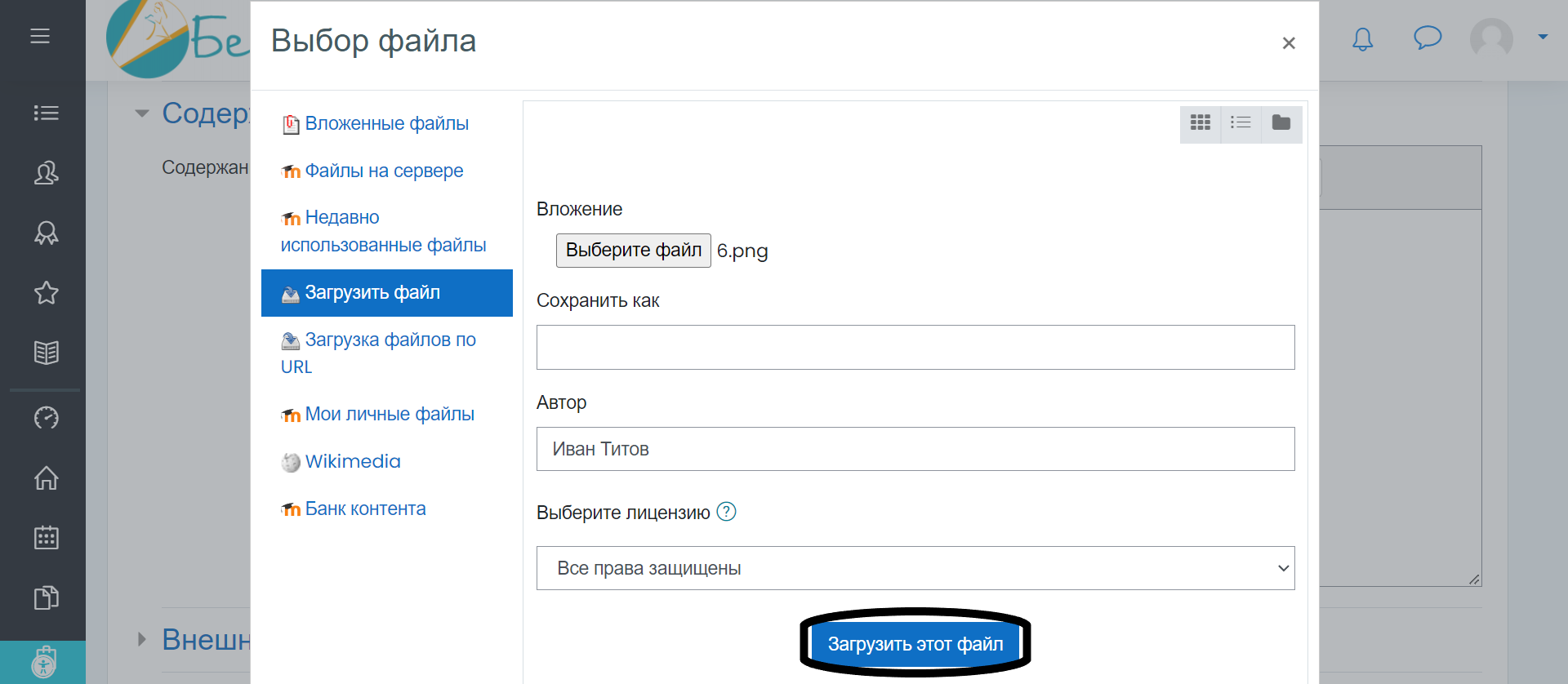Click into the Сохранить как field
Image resolution: width=1568 pixels, height=684 pixels.
tap(915, 347)
